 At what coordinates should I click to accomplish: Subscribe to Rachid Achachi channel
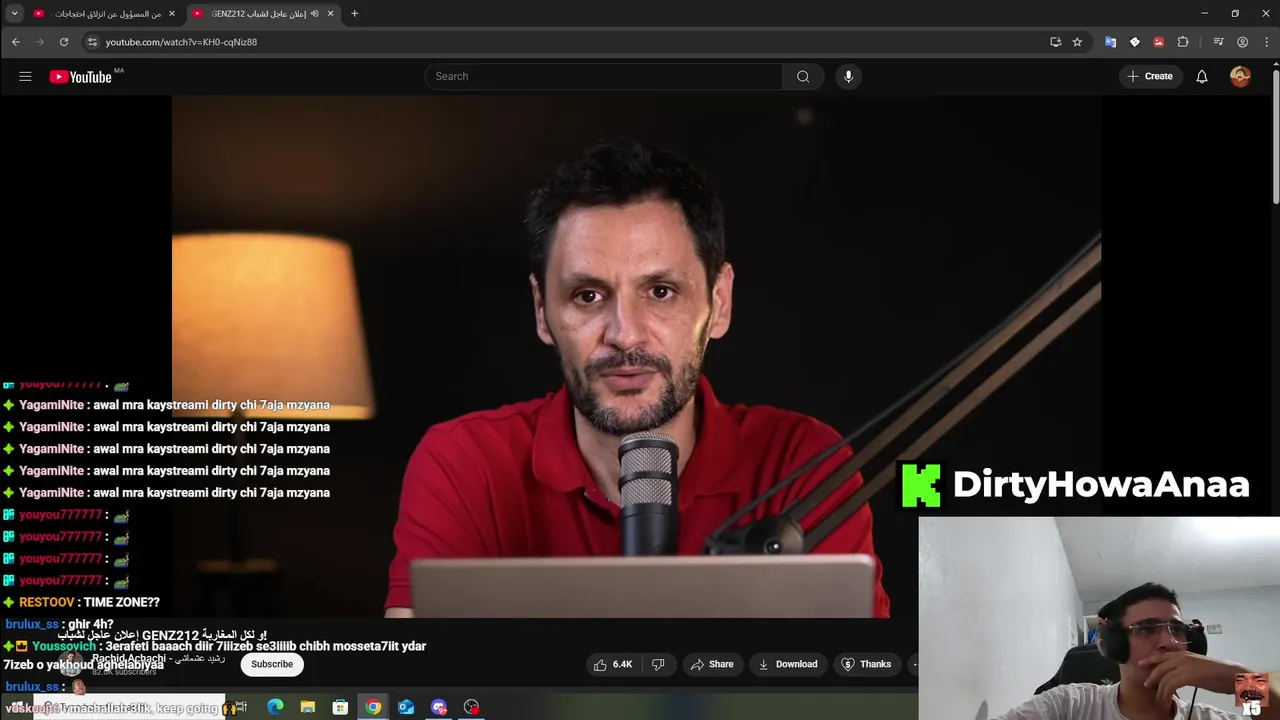pos(272,664)
